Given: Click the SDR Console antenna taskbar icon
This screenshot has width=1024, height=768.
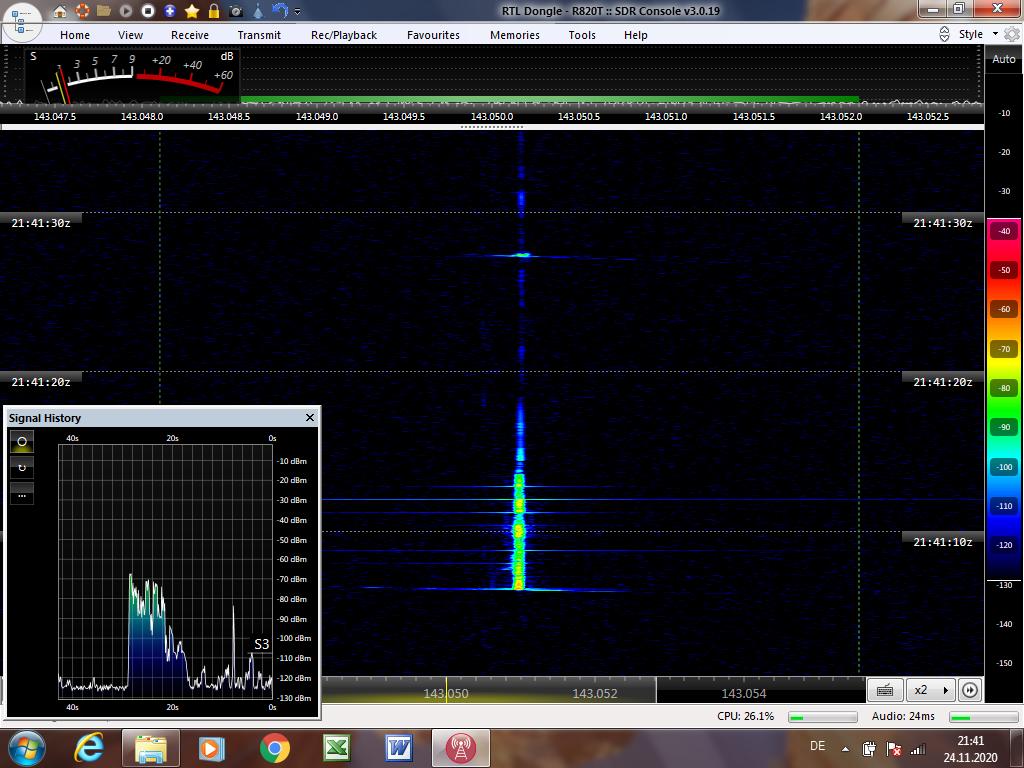Looking at the screenshot, I should click(460, 748).
